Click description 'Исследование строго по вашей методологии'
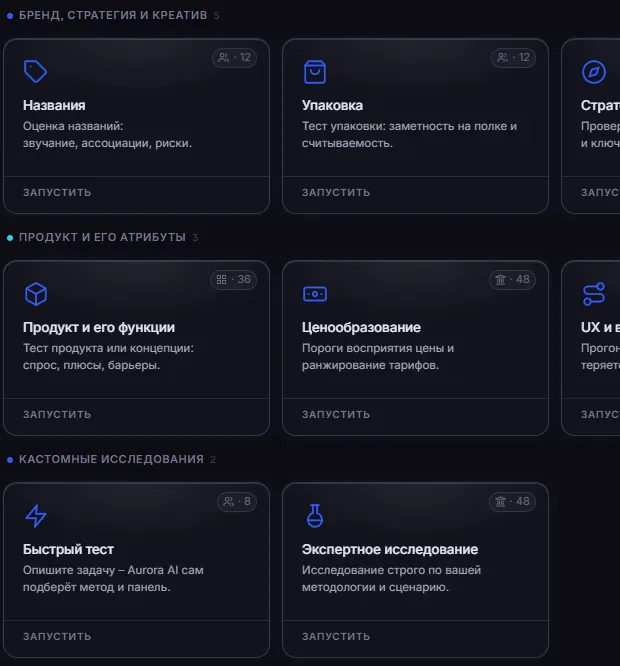 pos(391,579)
